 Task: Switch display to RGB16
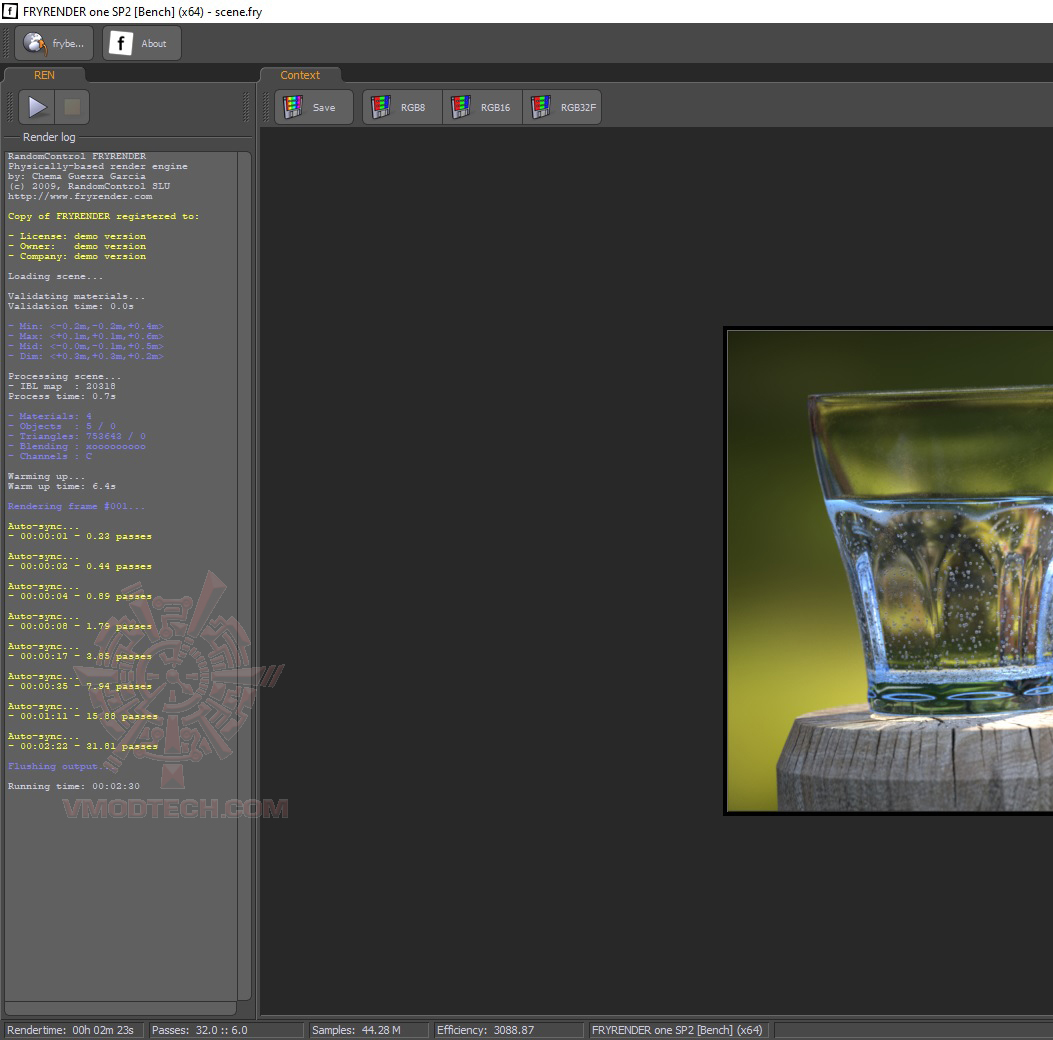(482, 107)
